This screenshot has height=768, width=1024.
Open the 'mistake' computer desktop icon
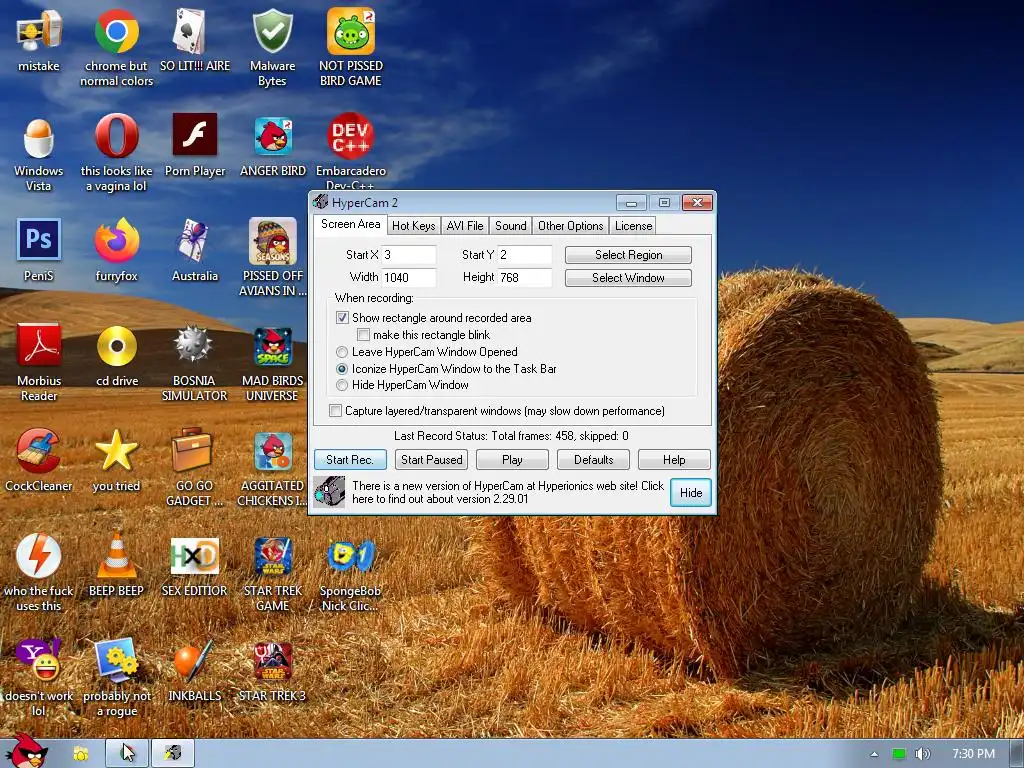point(39,31)
